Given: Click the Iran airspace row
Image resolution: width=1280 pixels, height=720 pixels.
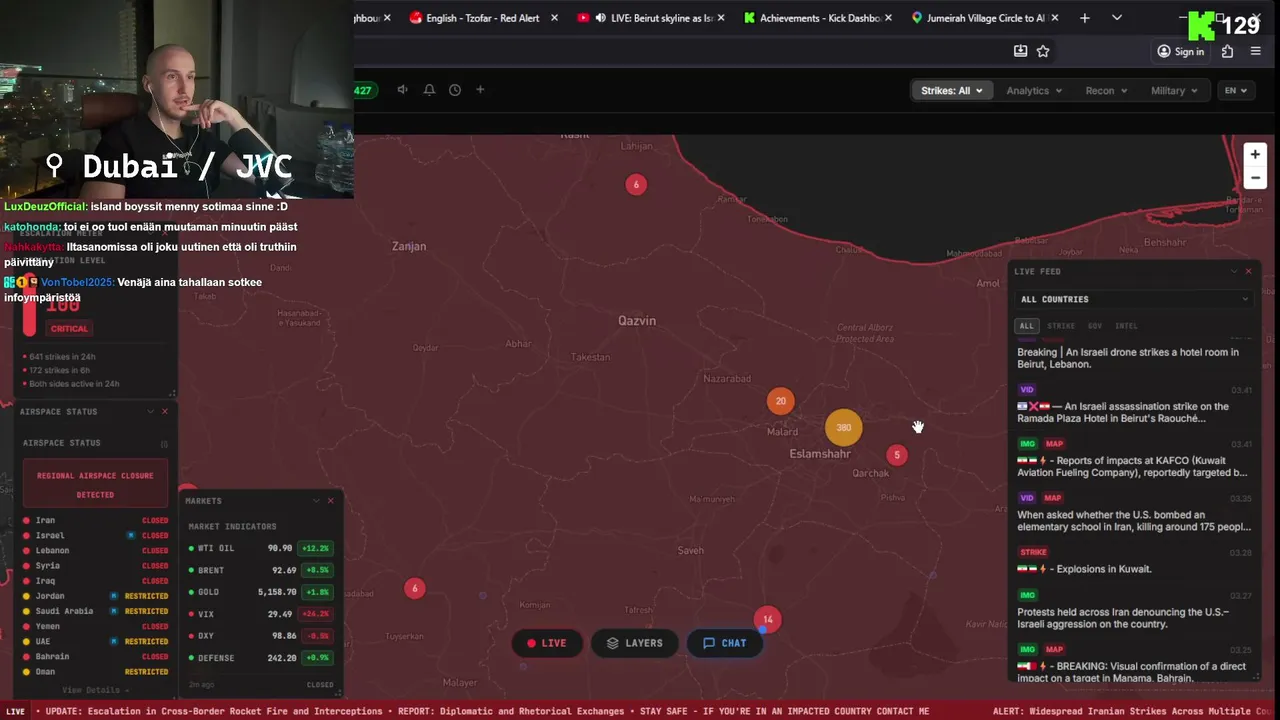Looking at the screenshot, I should 95,520.
